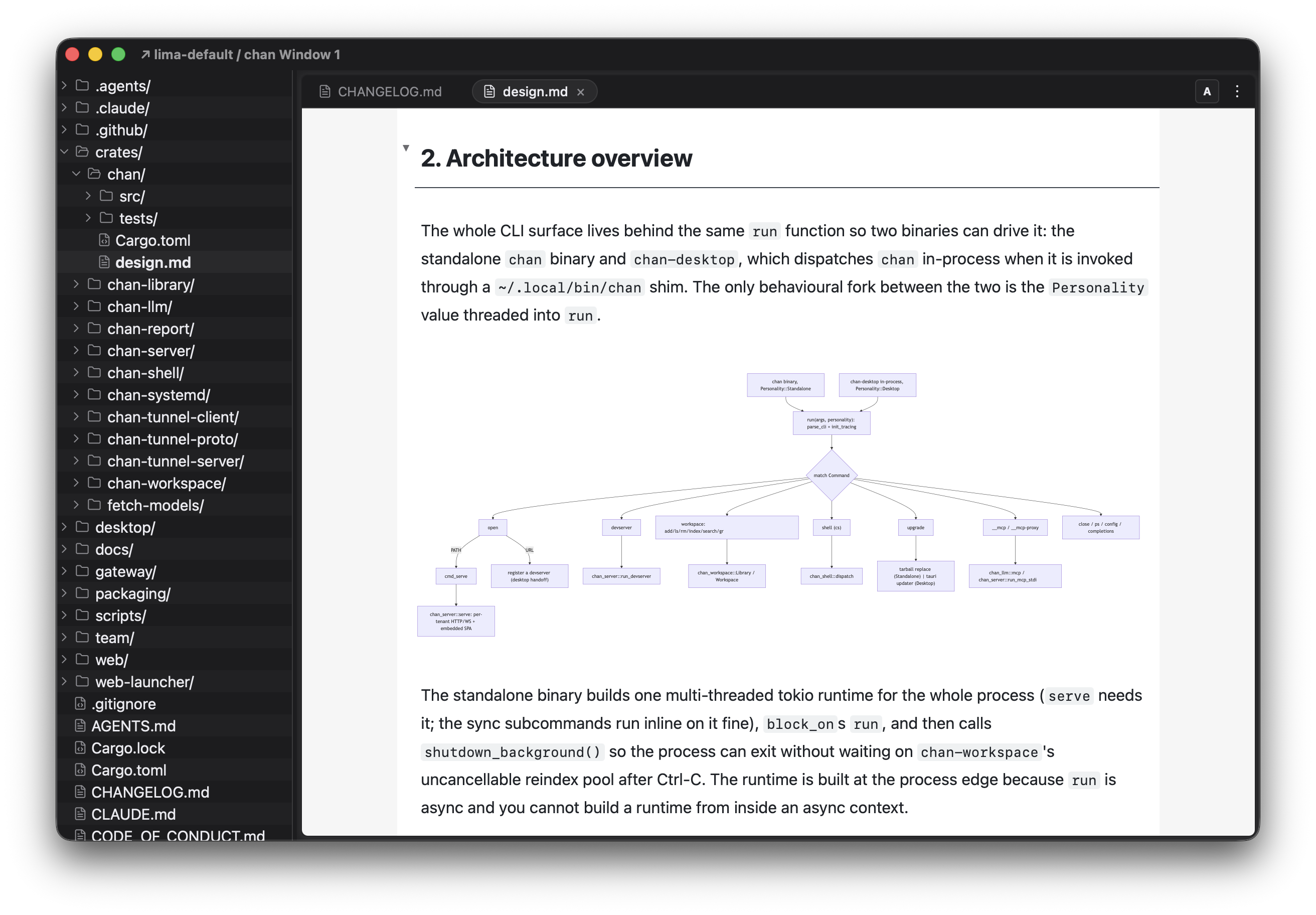Click the .gitignore file icon
Image resolution: width=1316 pixels, height=915 pixels.
[x=80, y=703]
